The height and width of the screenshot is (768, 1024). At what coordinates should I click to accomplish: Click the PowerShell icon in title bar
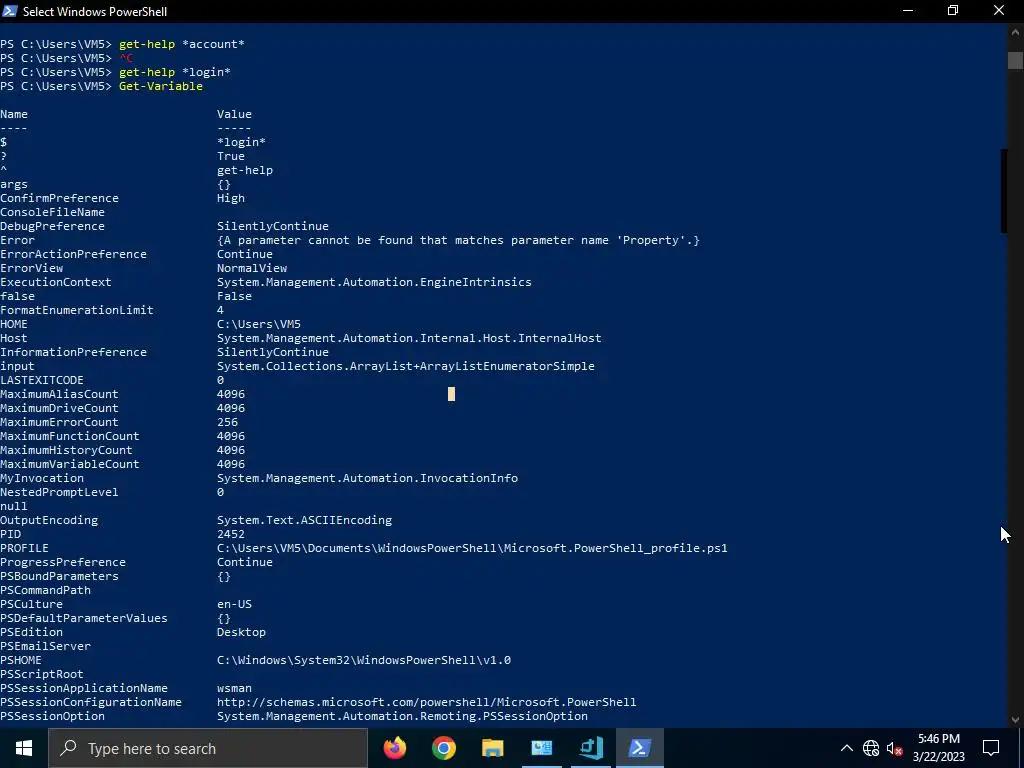(x=10, y=11)
